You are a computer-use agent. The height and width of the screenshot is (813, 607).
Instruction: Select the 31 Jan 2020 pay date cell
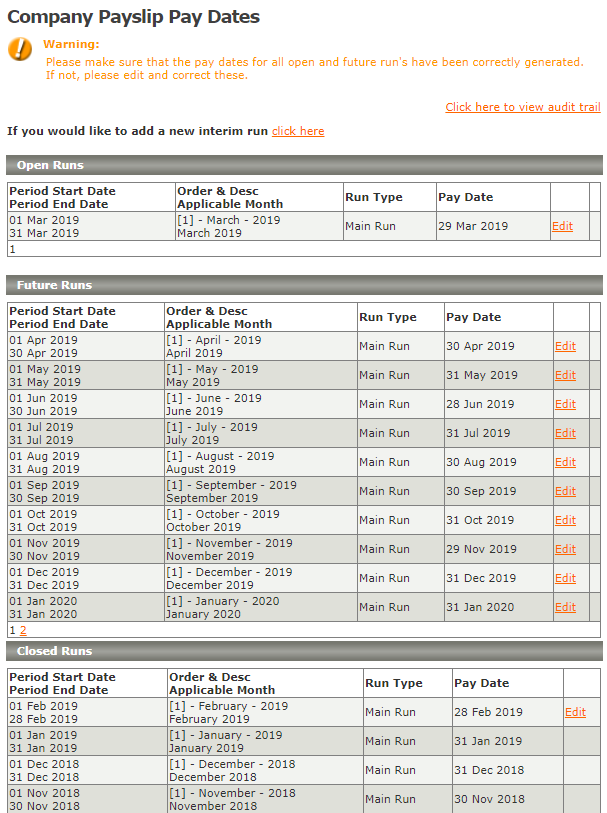coord(499,608)
